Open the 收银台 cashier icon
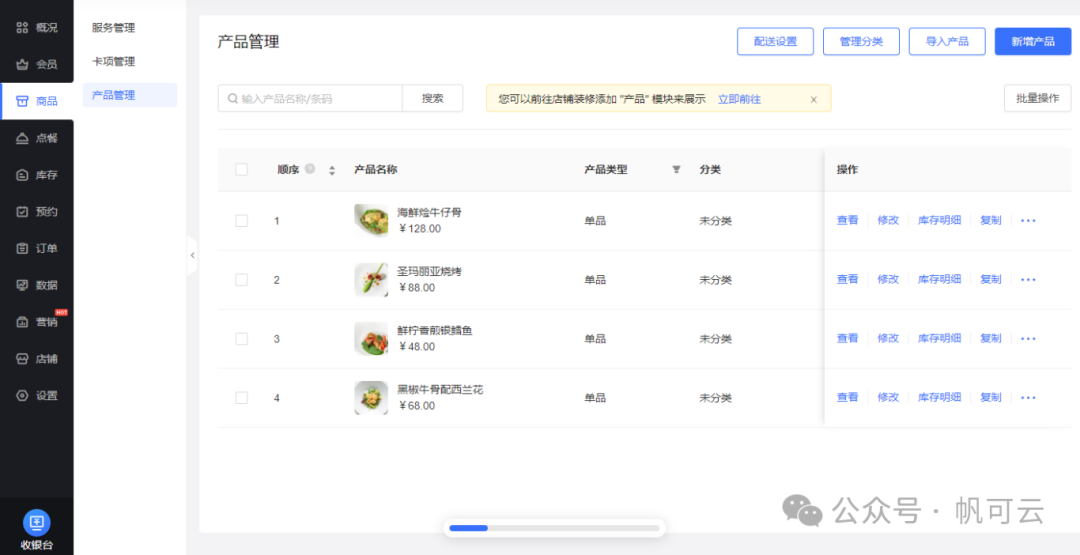Viewport: 1080px width, 555px height. [x=37, y=522]
